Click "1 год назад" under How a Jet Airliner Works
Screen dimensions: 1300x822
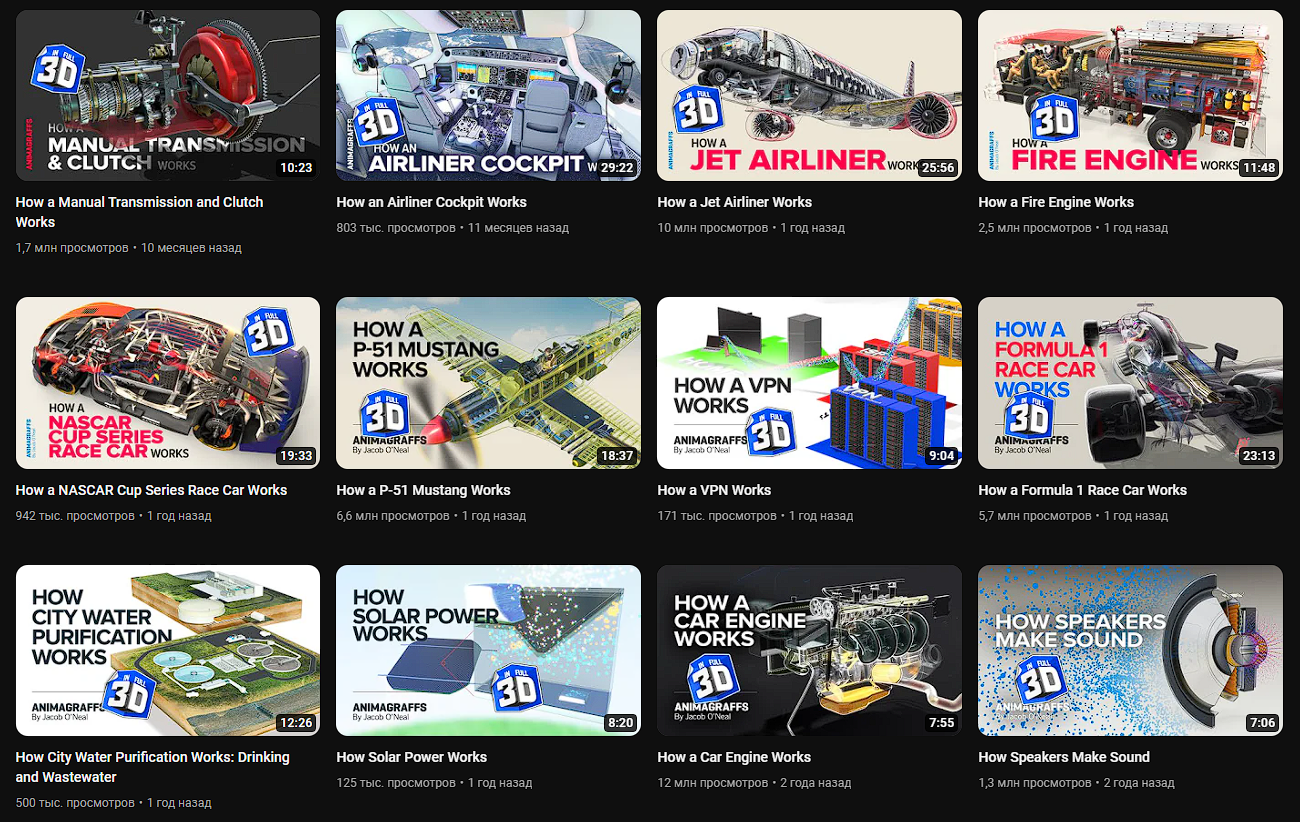coord(813,228)
